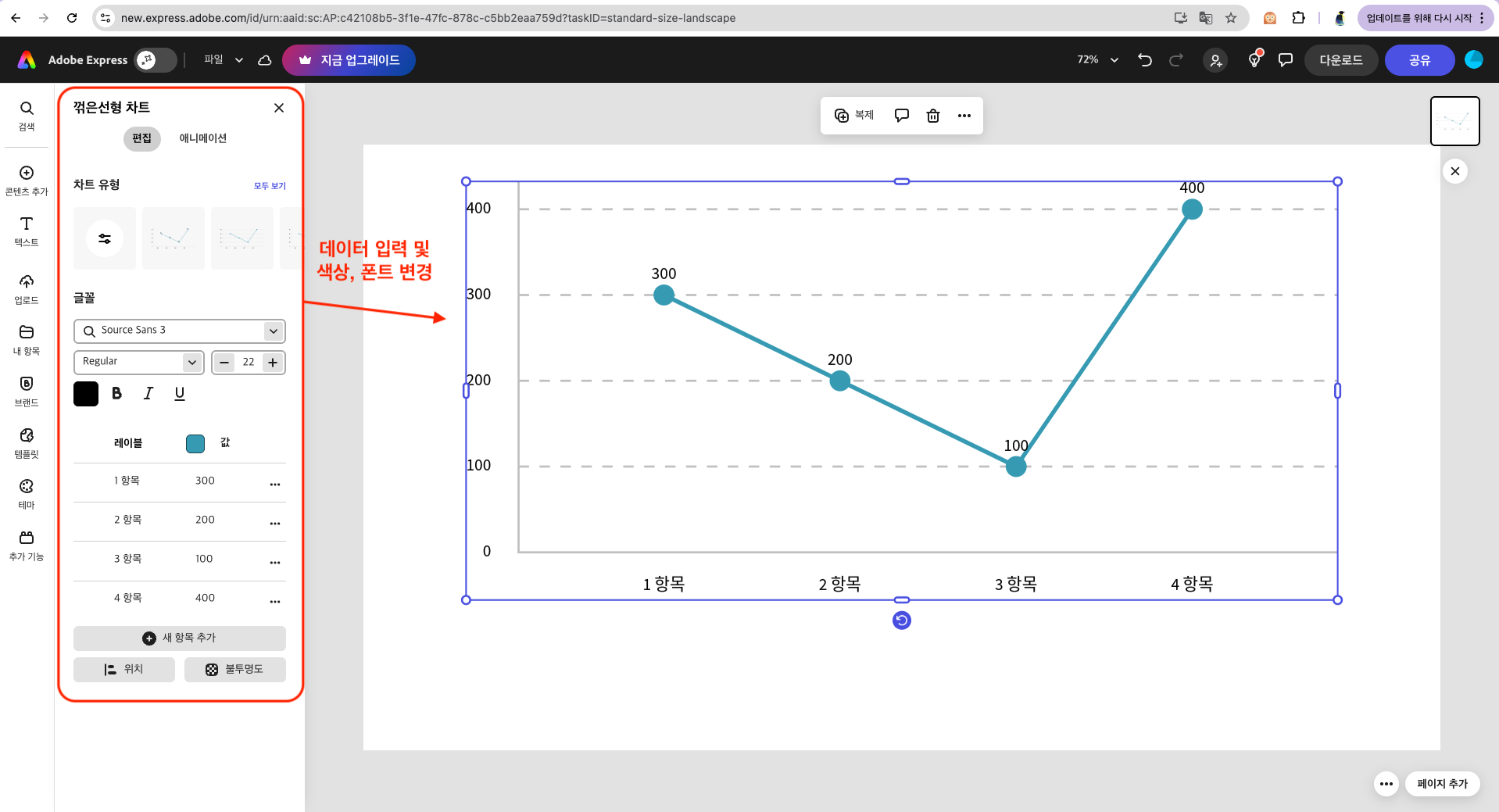Screen dimensions: 1499x812
Task: Click the 새 항목 추가 button
Action: coord(179,638)
